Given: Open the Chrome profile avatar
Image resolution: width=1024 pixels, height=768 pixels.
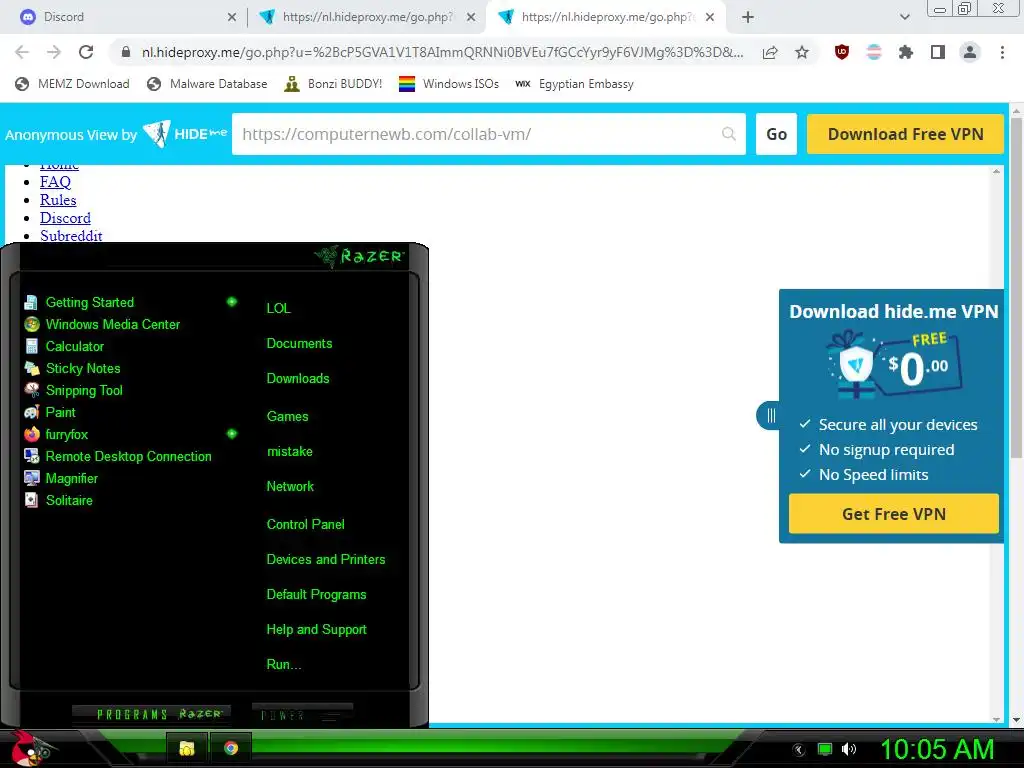Looking at the screenshot, I should (970, 52).
